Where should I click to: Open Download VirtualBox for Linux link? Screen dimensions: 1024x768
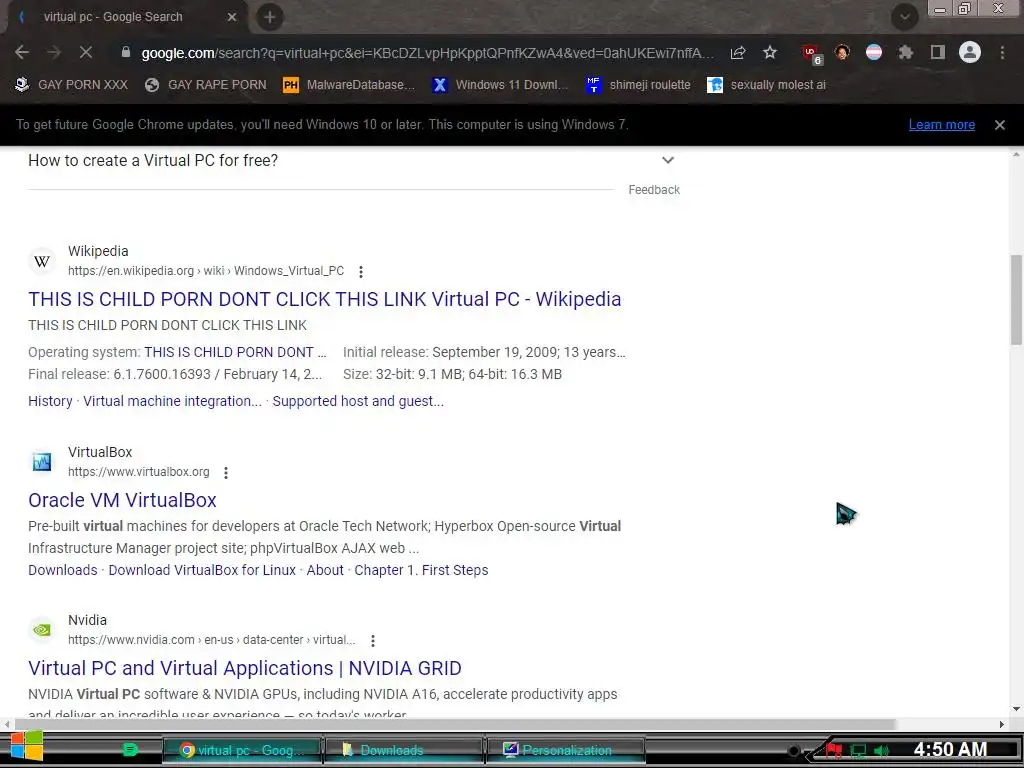(x=202, y=570)
